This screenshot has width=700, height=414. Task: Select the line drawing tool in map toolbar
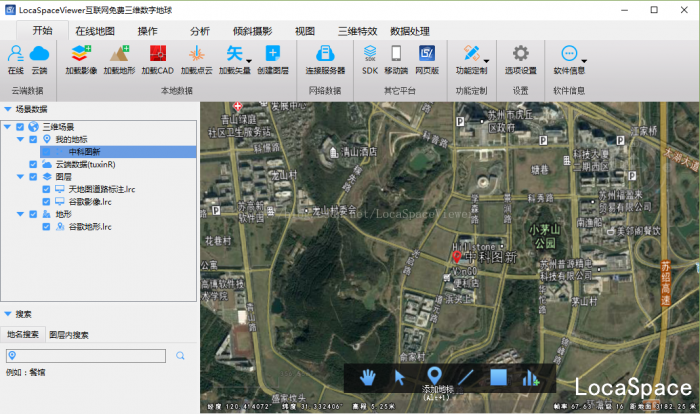point(466,377)
